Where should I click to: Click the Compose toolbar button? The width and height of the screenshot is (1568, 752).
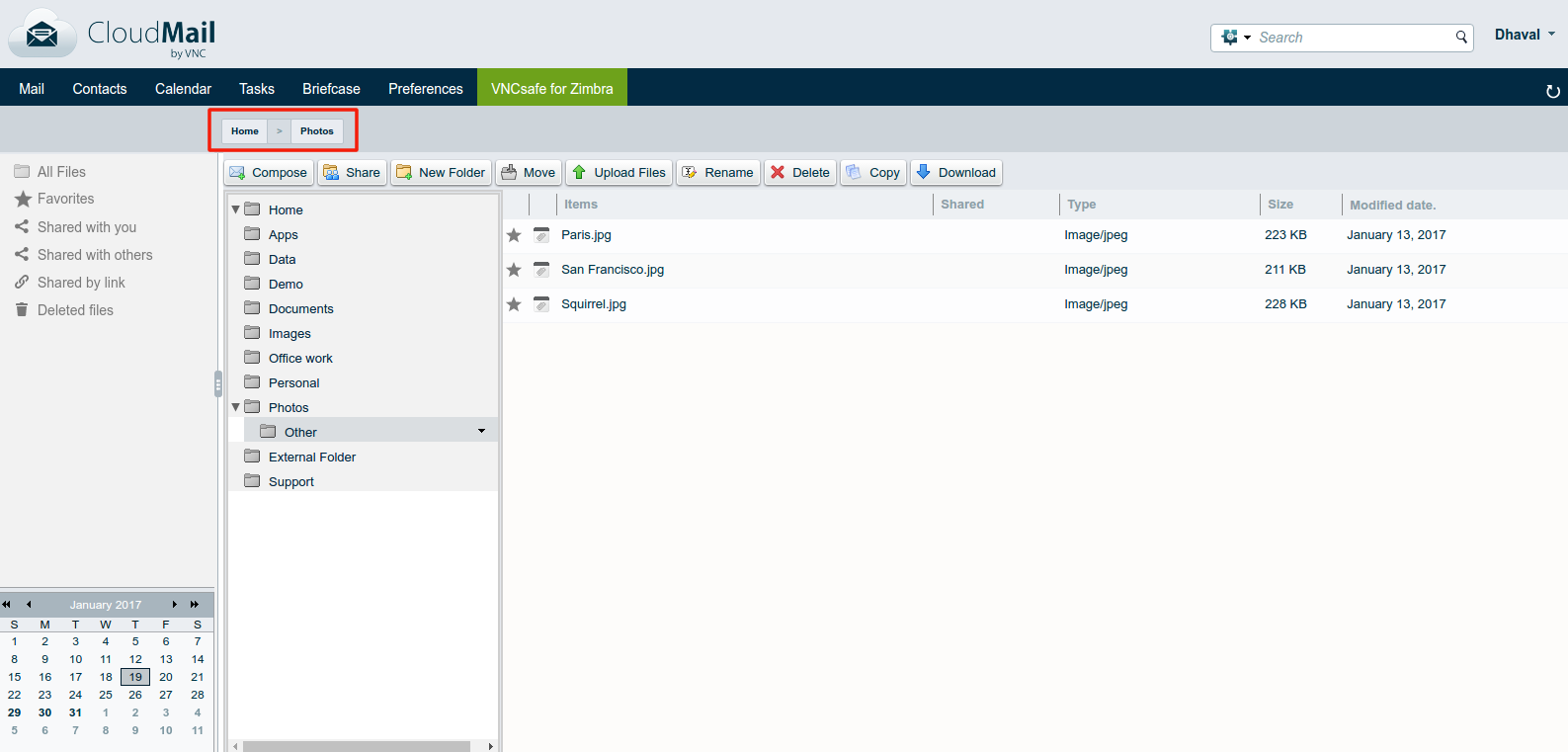point(269,172)
